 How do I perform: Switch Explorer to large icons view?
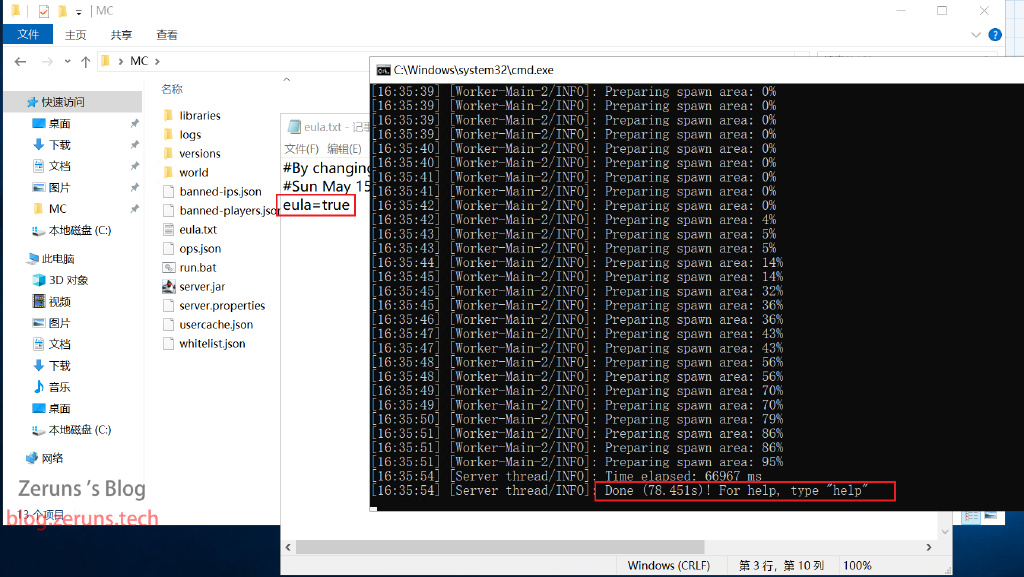tap(991, 516)
